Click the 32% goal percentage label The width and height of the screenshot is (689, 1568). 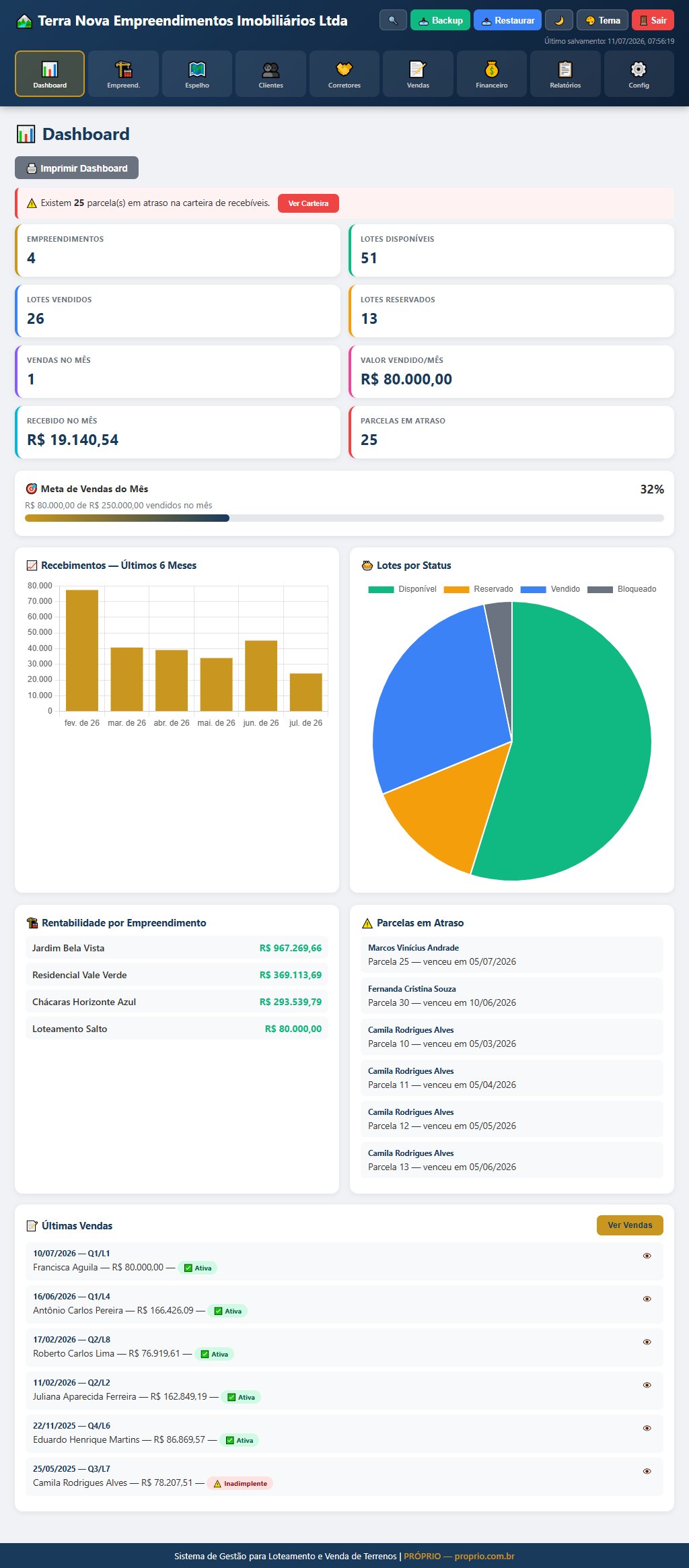(x=652, y=489)
